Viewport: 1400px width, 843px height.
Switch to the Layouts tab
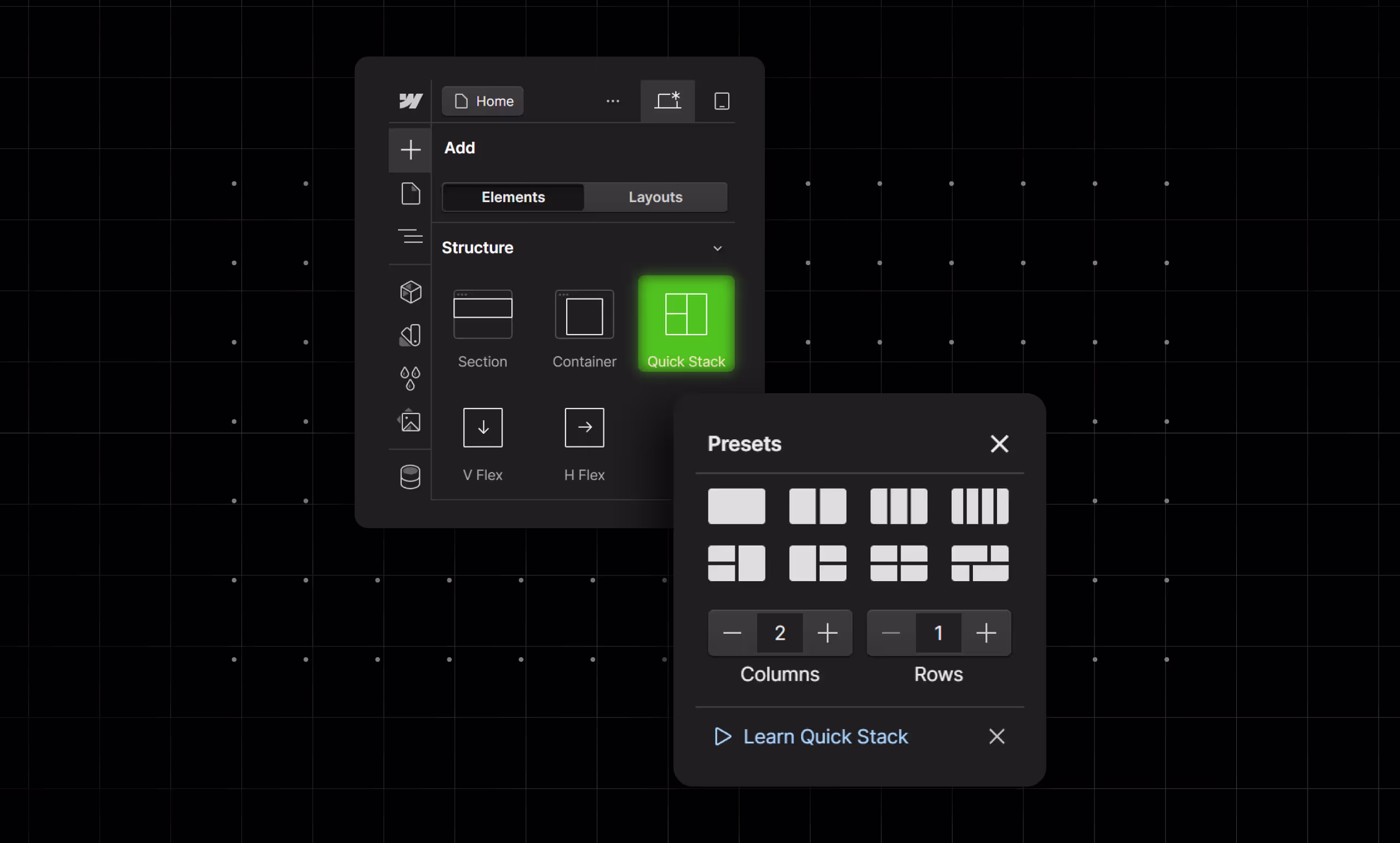click(656, 197)
